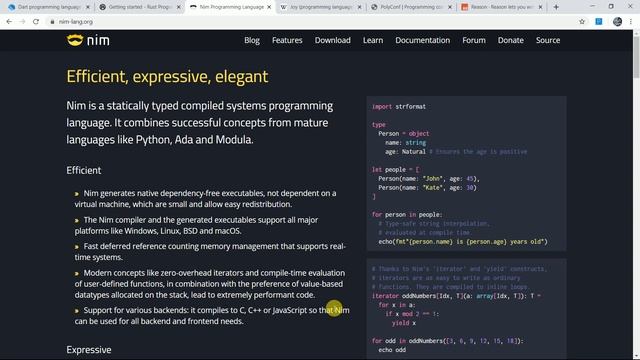Close the Joy programming language tab

[360, 7]
